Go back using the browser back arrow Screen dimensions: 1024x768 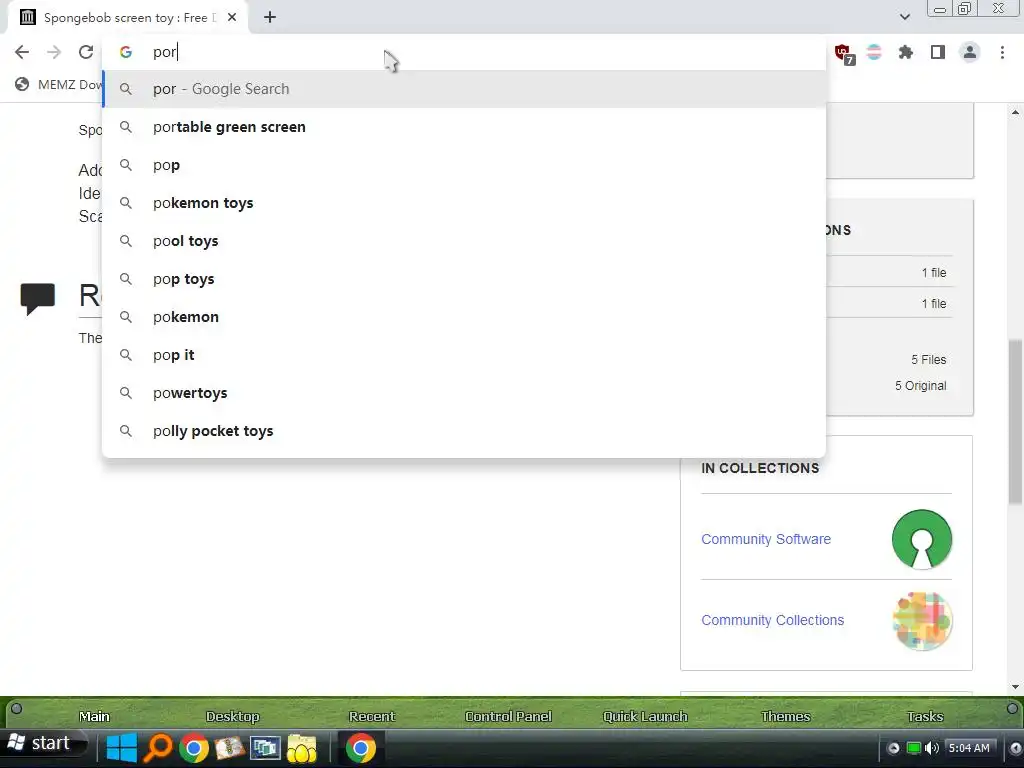point(22,52)
